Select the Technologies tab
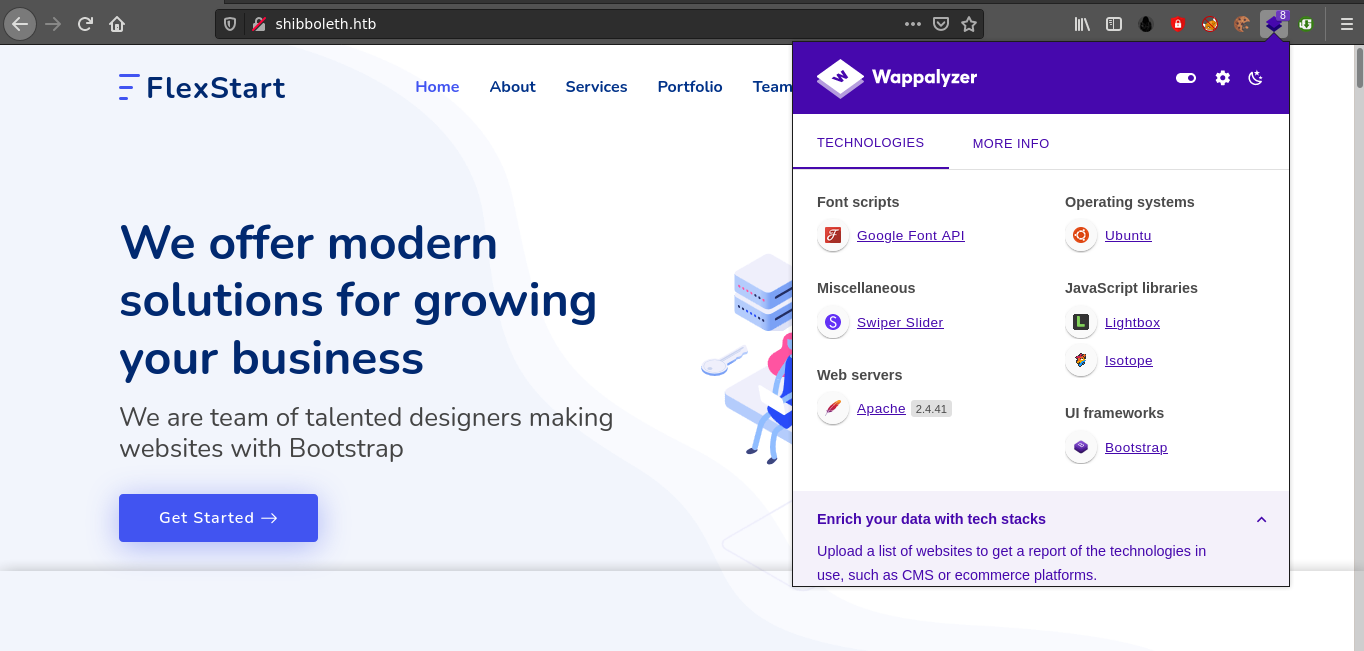Screen dimensions: 1364x651 click(x=870, y=143)
